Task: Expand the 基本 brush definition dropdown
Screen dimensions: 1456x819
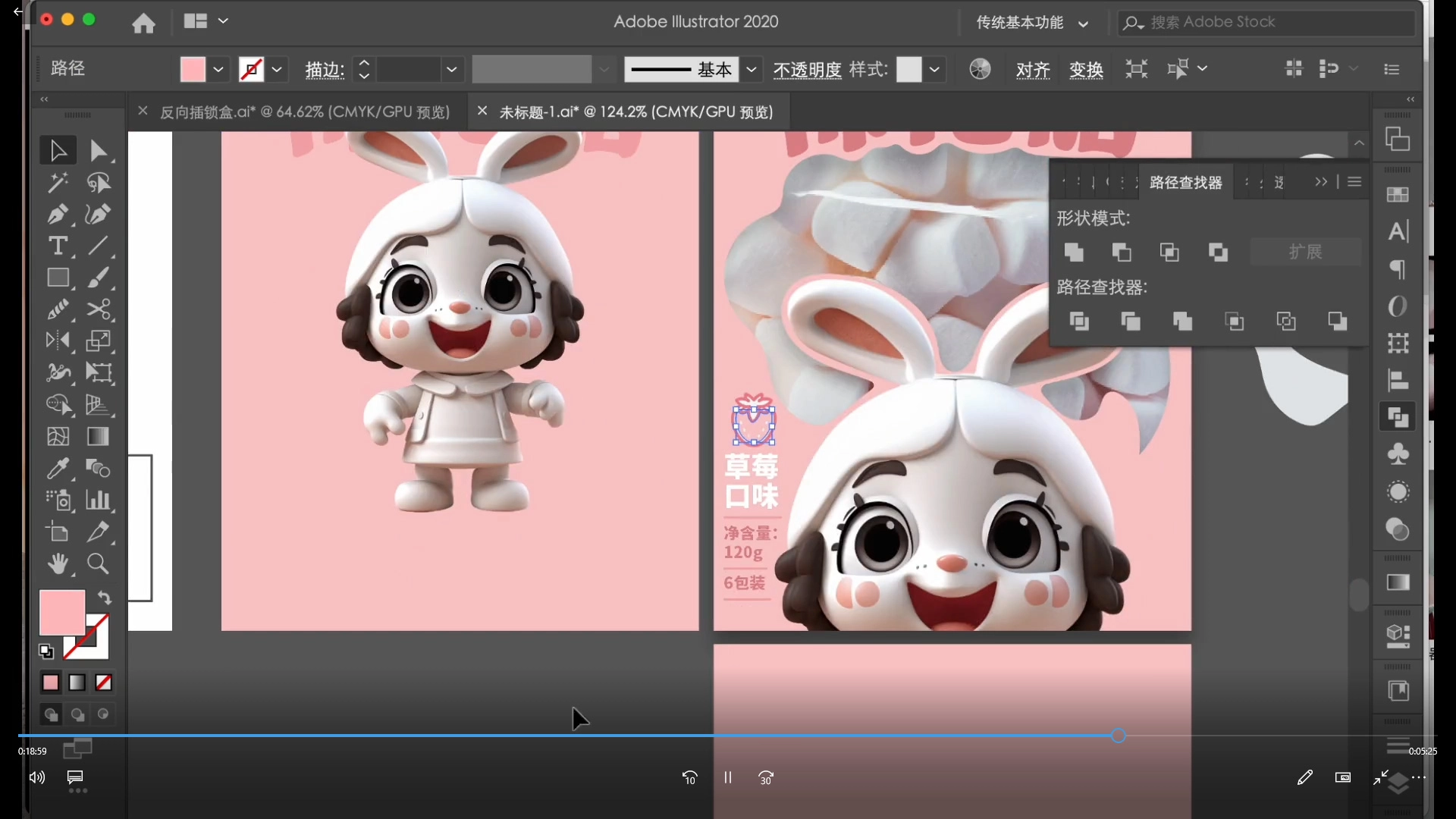Action: 751,70
